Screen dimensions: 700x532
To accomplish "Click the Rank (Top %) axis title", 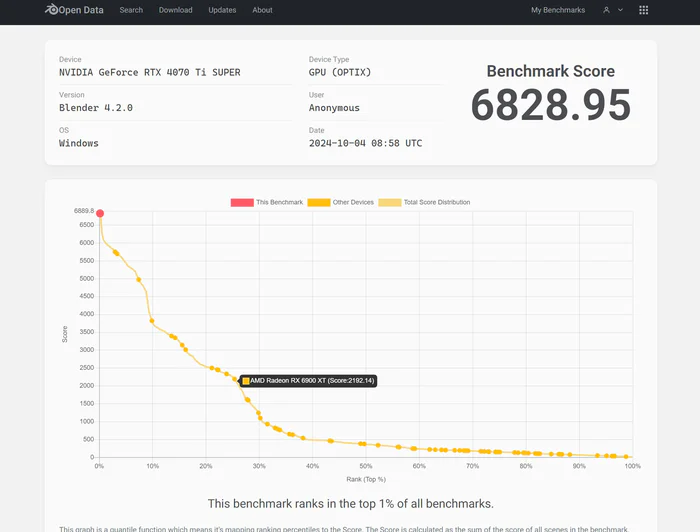I will [x=366, y=479].
